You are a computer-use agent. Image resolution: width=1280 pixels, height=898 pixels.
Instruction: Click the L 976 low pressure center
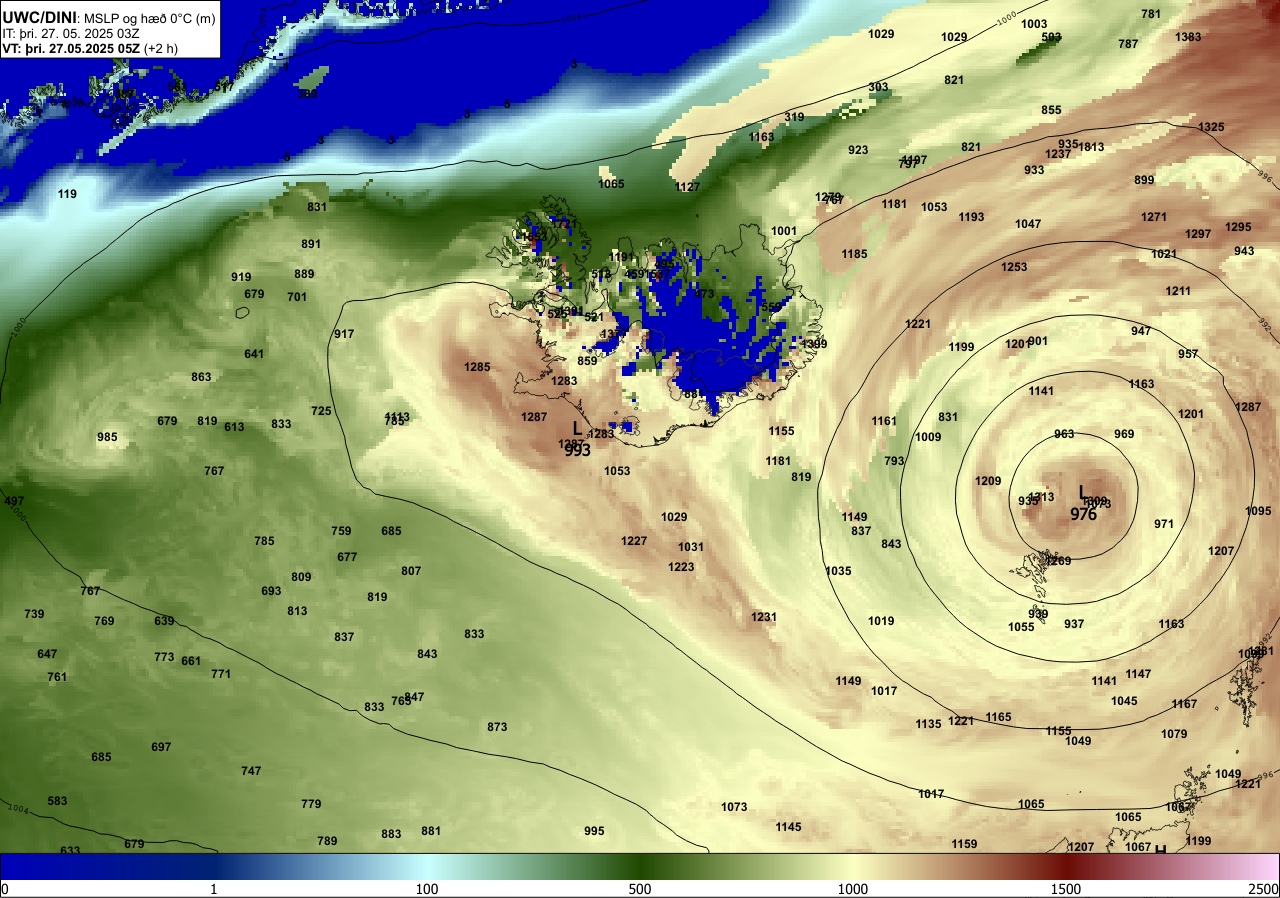1083,503
